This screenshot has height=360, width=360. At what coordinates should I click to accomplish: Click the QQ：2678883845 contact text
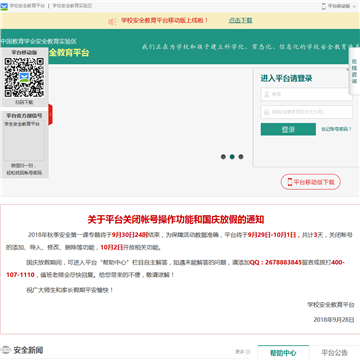point(276,262)
